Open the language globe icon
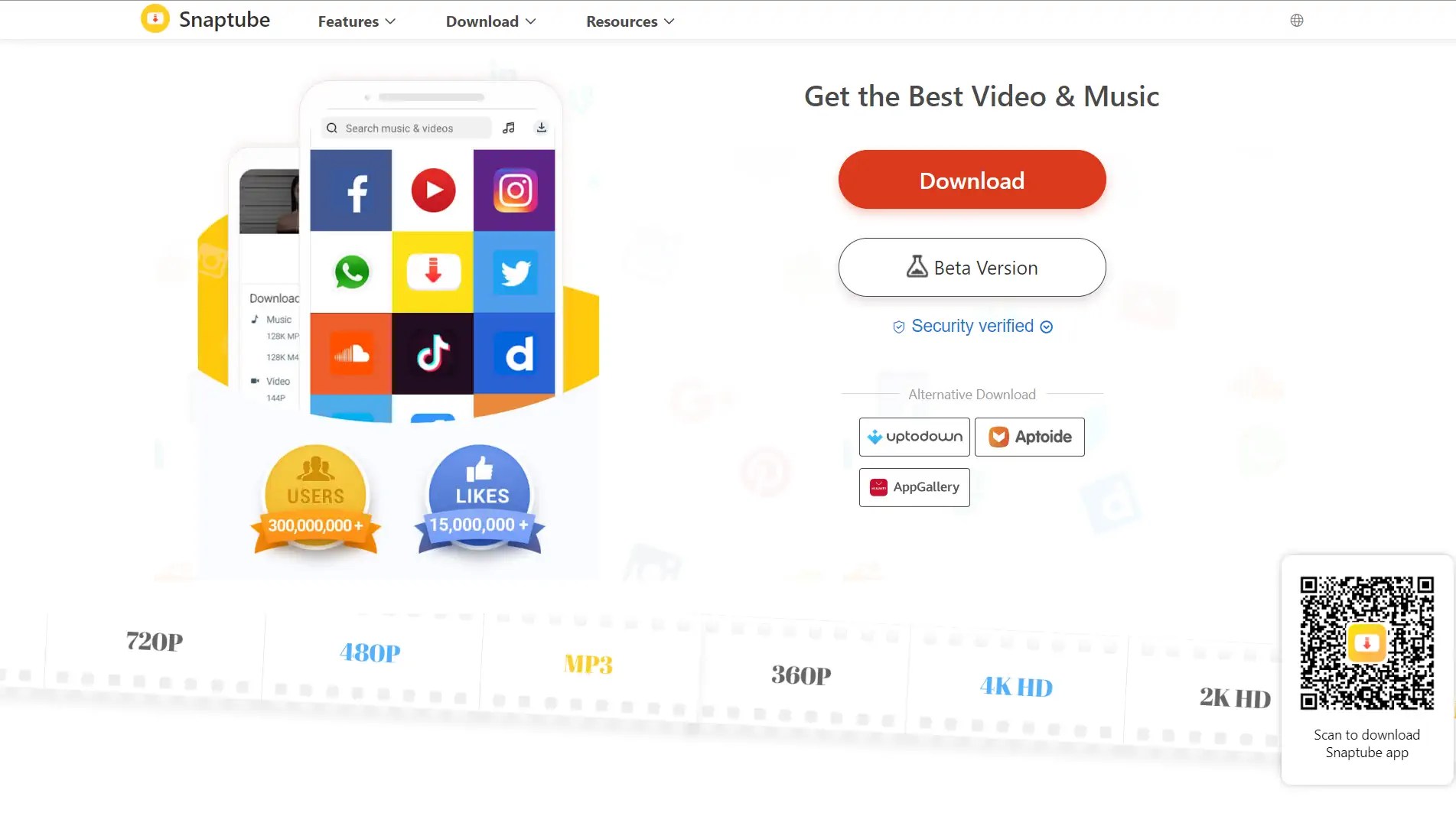The image size is (1456, 826). pyautogui.click(x=1297, y=21)
